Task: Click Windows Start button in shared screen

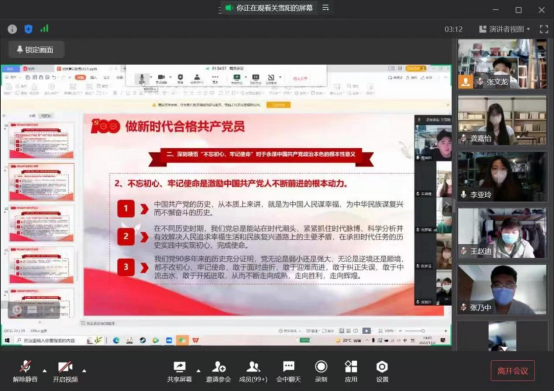Action: 7,340
